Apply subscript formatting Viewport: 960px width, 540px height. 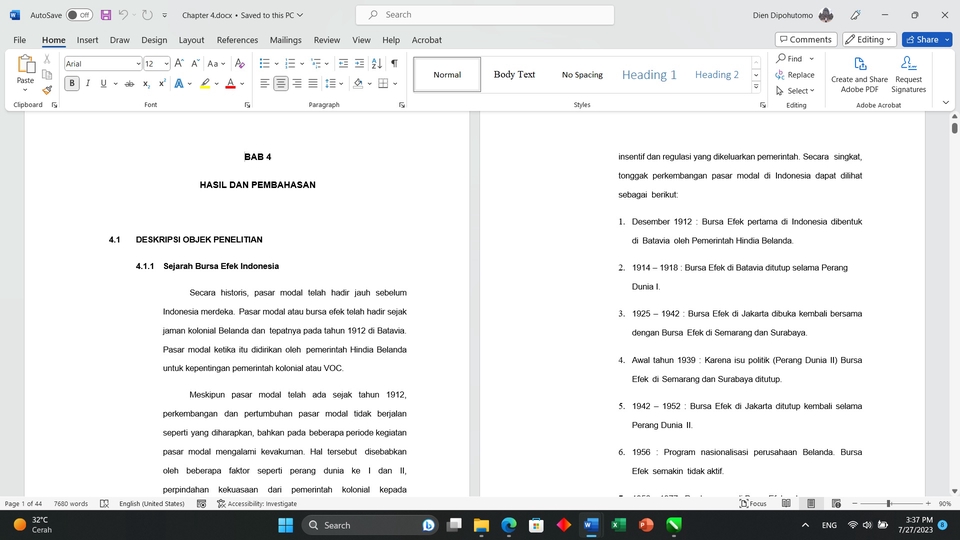[146, 83]
